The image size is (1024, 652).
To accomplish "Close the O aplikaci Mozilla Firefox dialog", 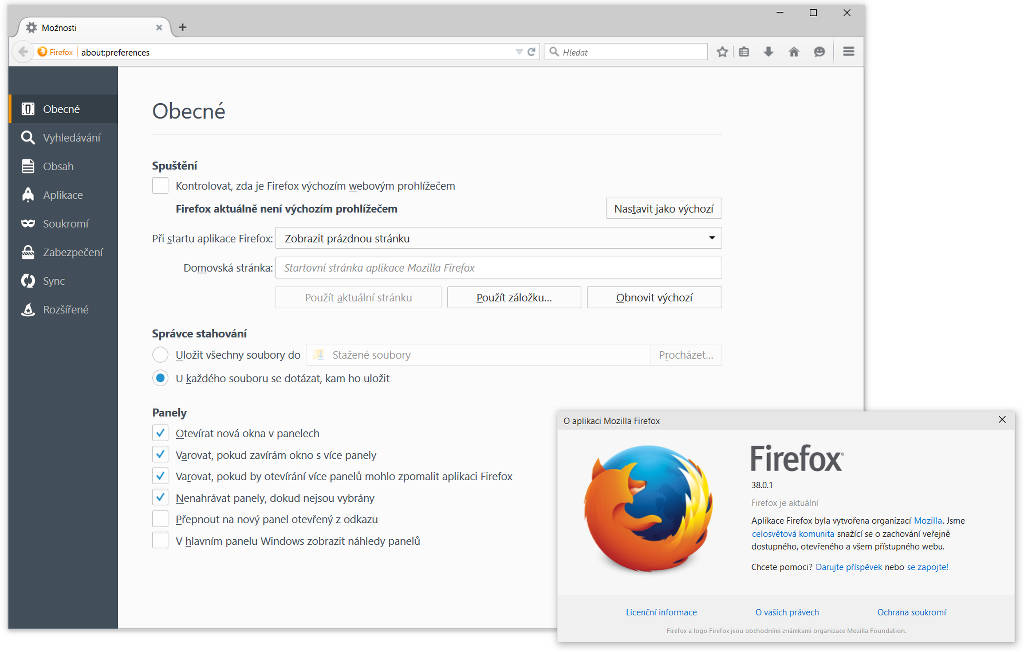I will 1002,419.
